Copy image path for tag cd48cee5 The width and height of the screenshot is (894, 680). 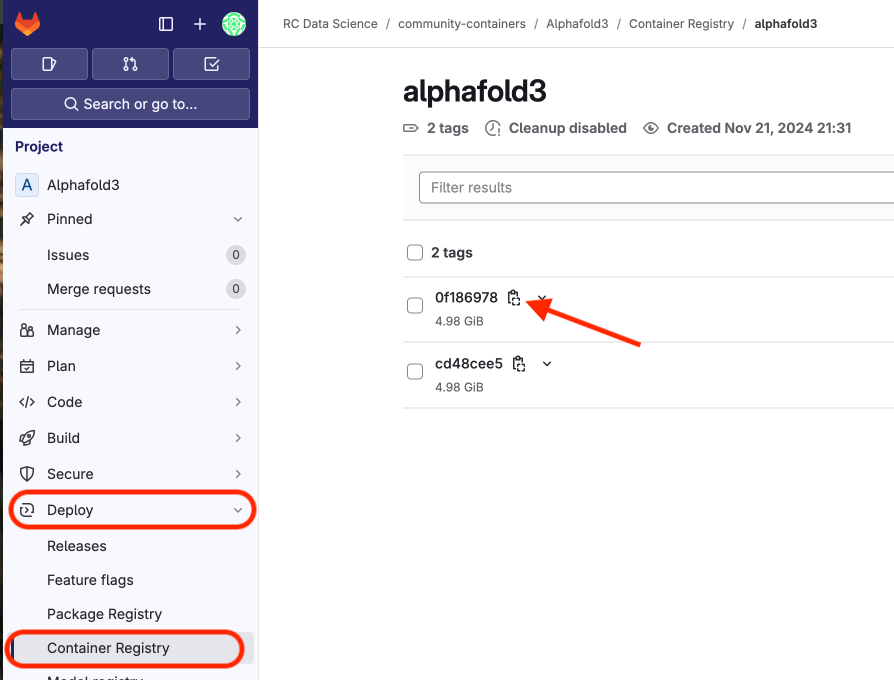coord(519,364)
